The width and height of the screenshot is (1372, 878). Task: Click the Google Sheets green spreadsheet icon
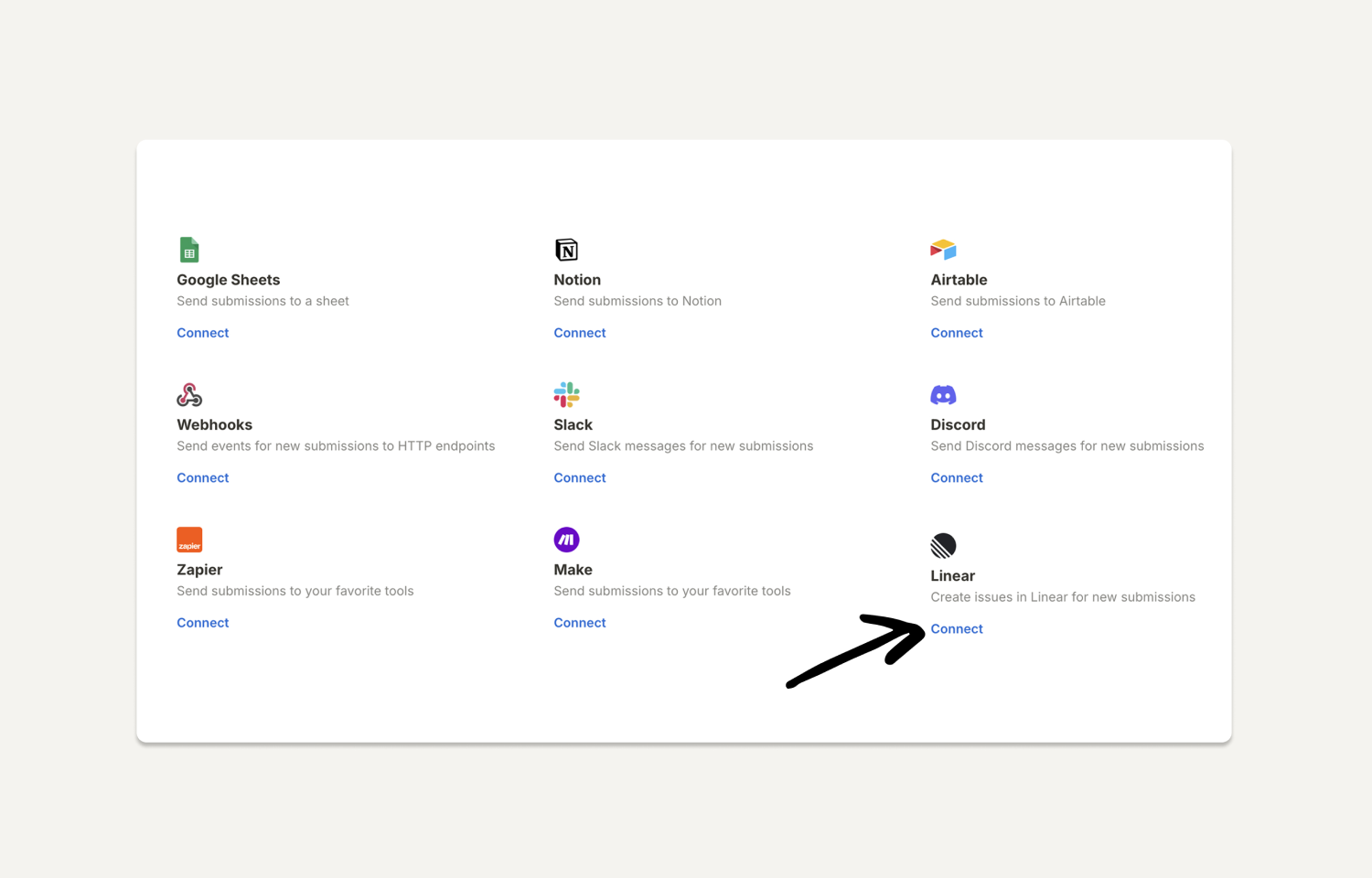(189, 250)
